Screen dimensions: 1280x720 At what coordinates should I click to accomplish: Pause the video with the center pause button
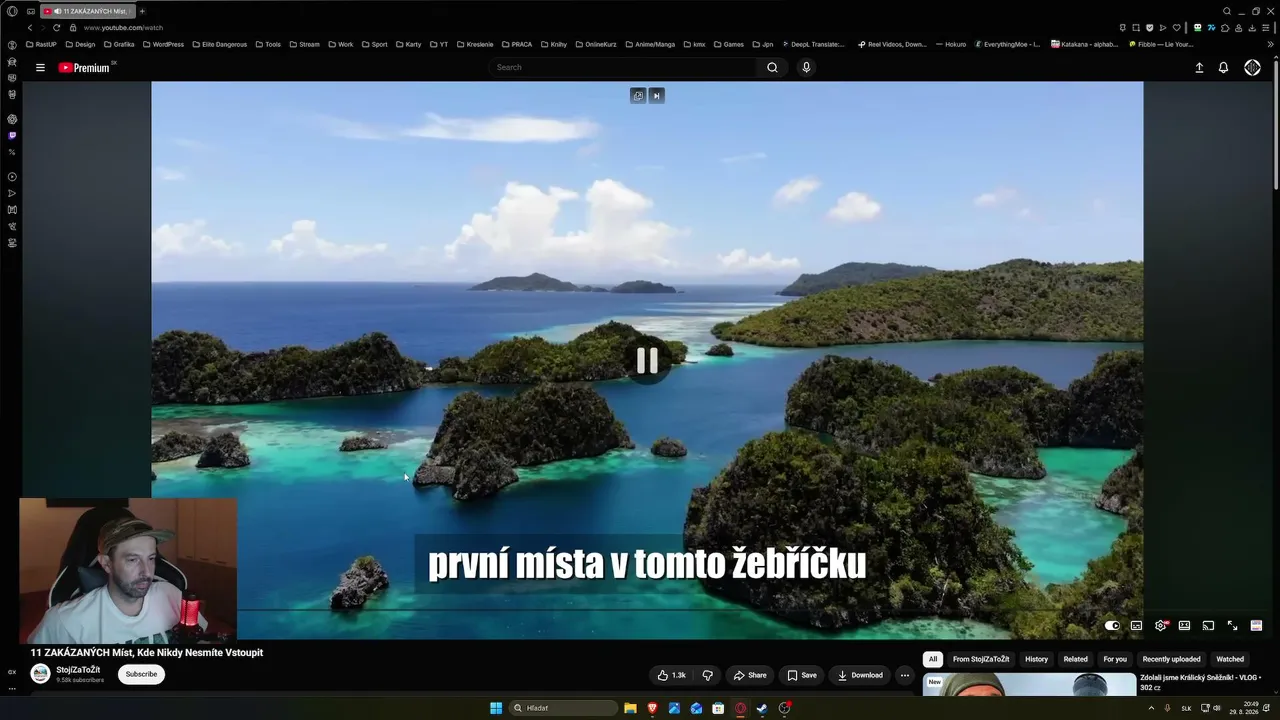pos(647,360)
